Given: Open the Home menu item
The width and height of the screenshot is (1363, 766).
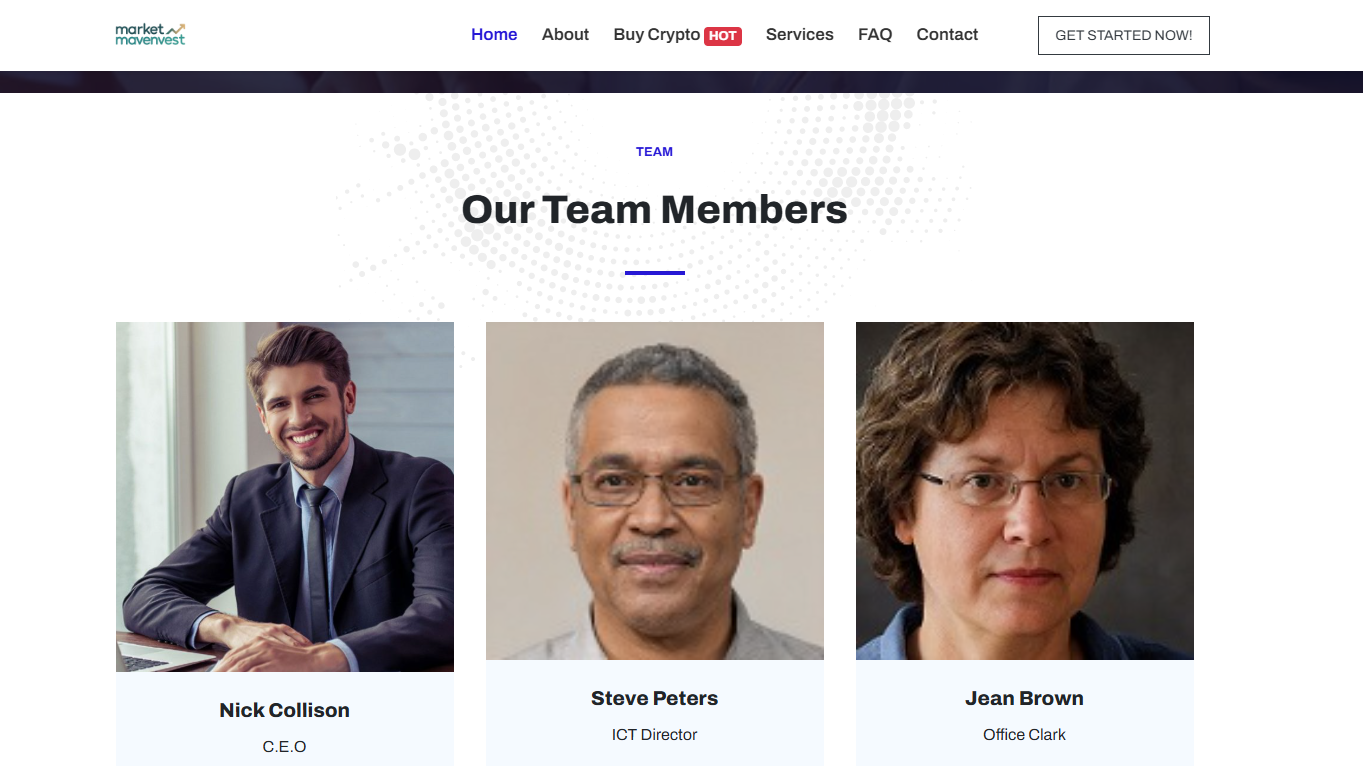Looking at the screenshot, I should [x=494, y=35].
